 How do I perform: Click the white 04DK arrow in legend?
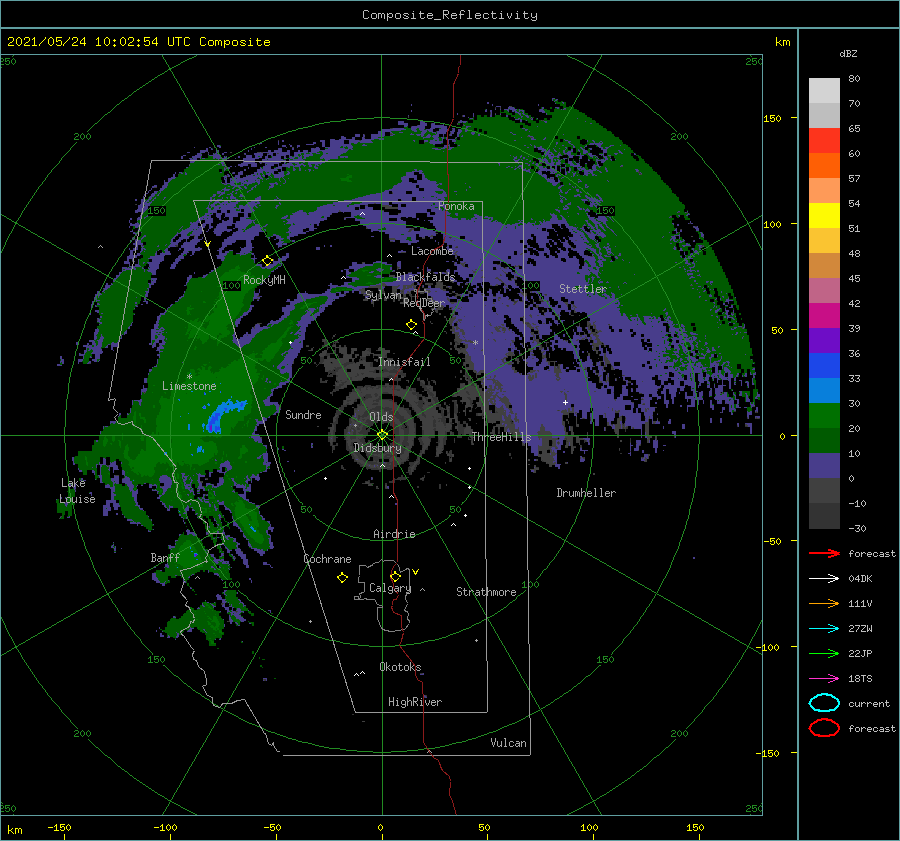point(824,578)
